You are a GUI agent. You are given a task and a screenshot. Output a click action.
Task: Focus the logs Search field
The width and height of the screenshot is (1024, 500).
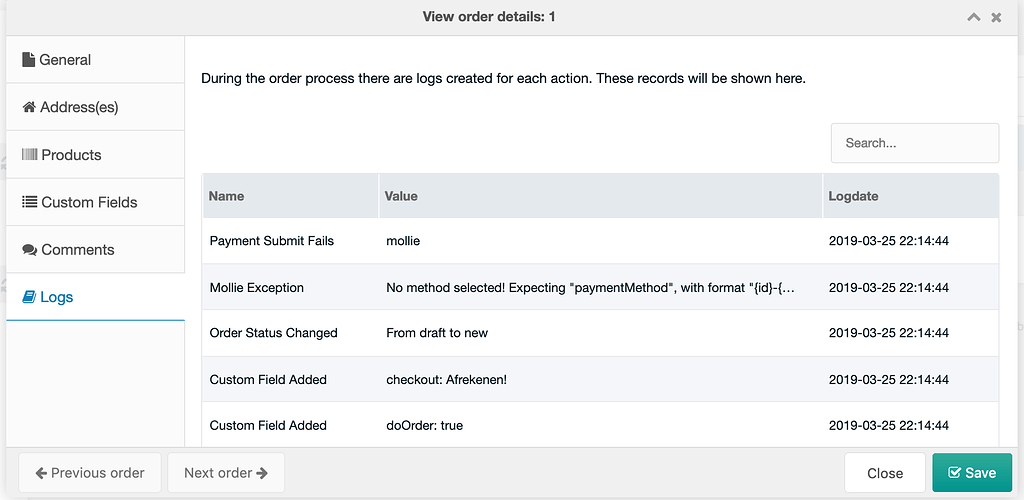point(915,143)
